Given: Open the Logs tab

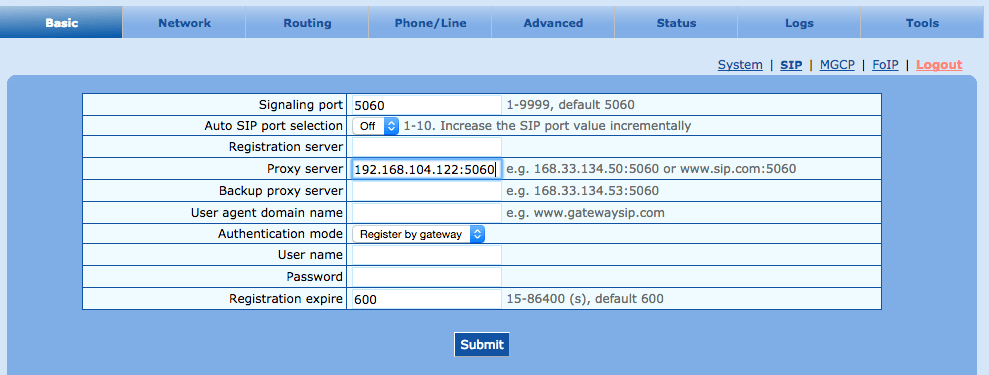Looking at the screenshot, I should [x=799, y=23].
